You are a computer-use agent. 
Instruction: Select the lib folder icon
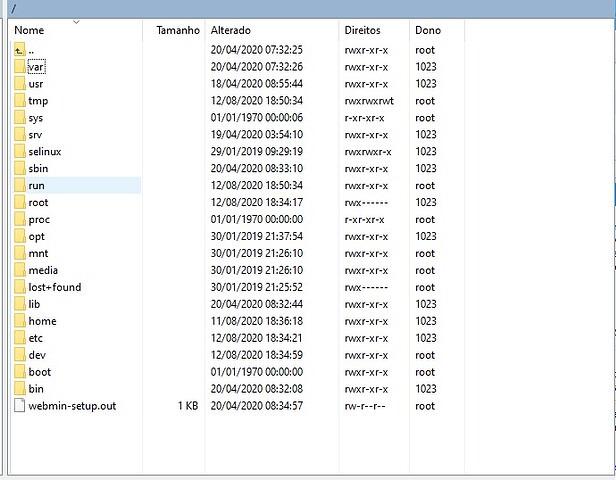pyautogui.click(x=19, y=304)
